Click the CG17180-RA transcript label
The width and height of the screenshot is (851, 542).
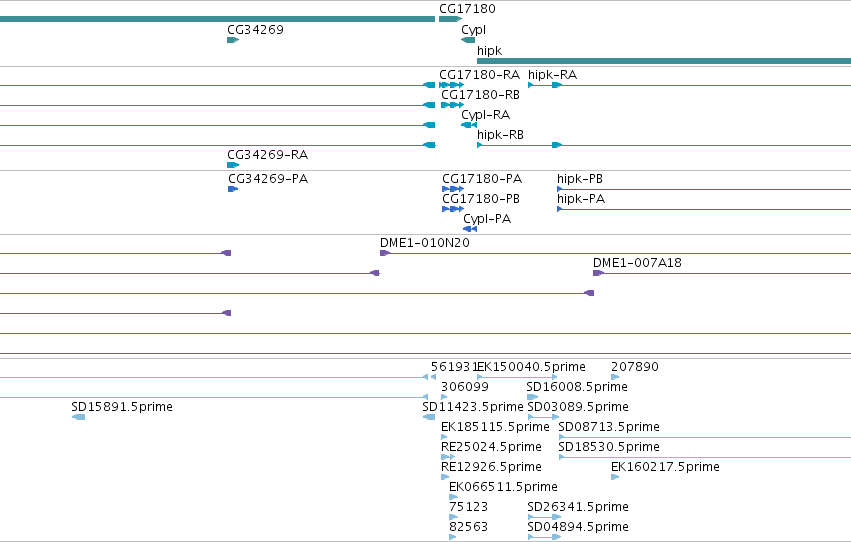(x=479, y=74)
